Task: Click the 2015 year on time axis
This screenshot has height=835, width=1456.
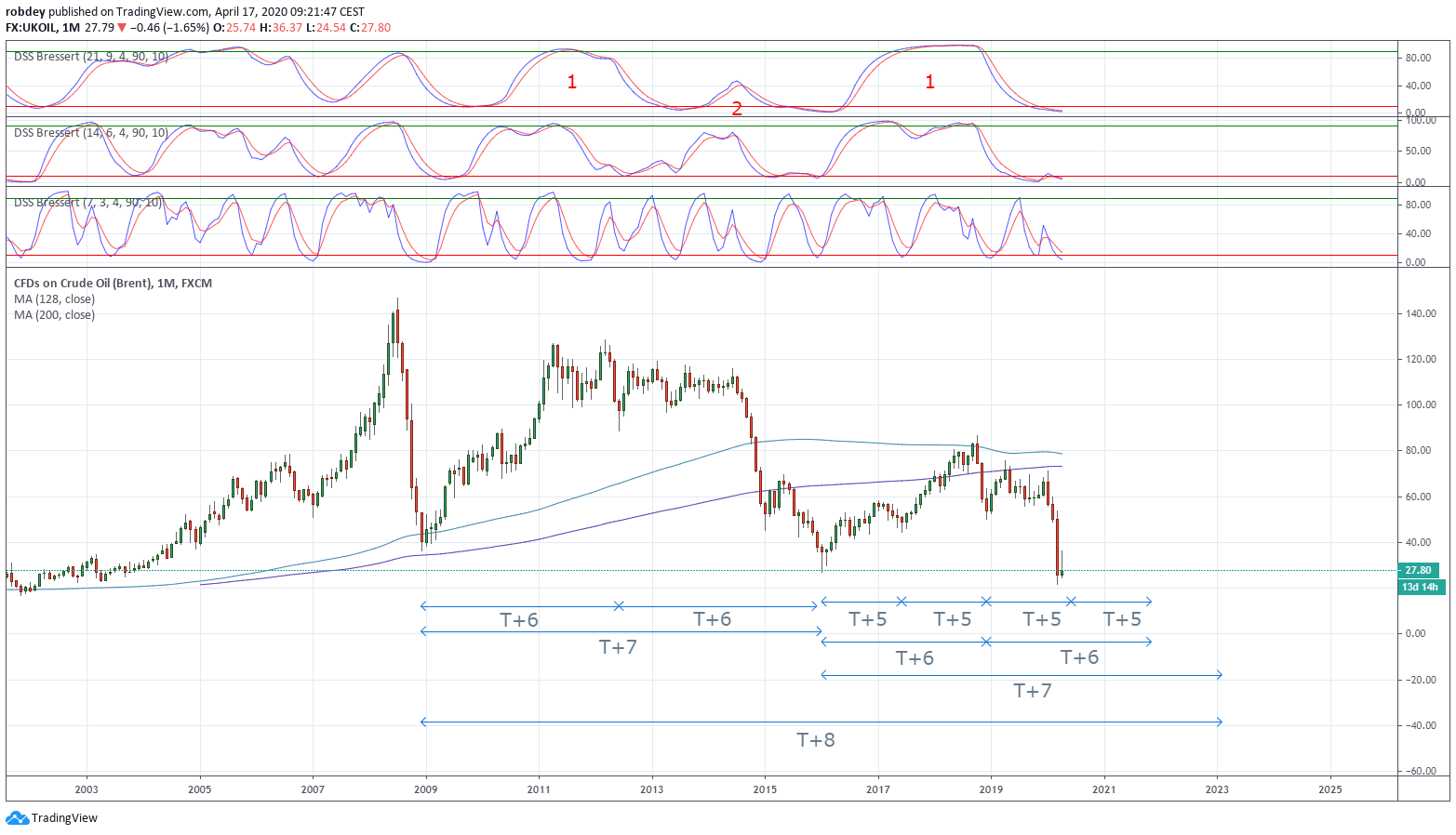Action: click(x=765, y=789)
